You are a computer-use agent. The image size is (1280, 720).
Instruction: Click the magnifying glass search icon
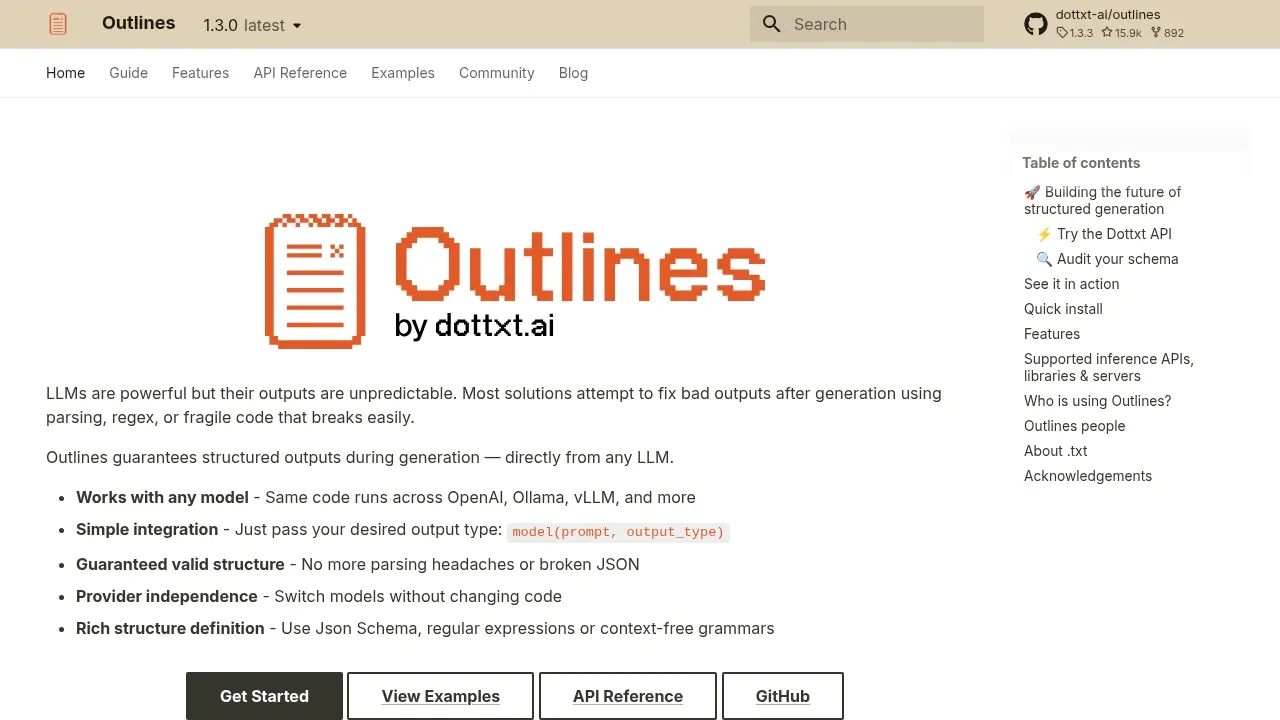click(771, 24)
